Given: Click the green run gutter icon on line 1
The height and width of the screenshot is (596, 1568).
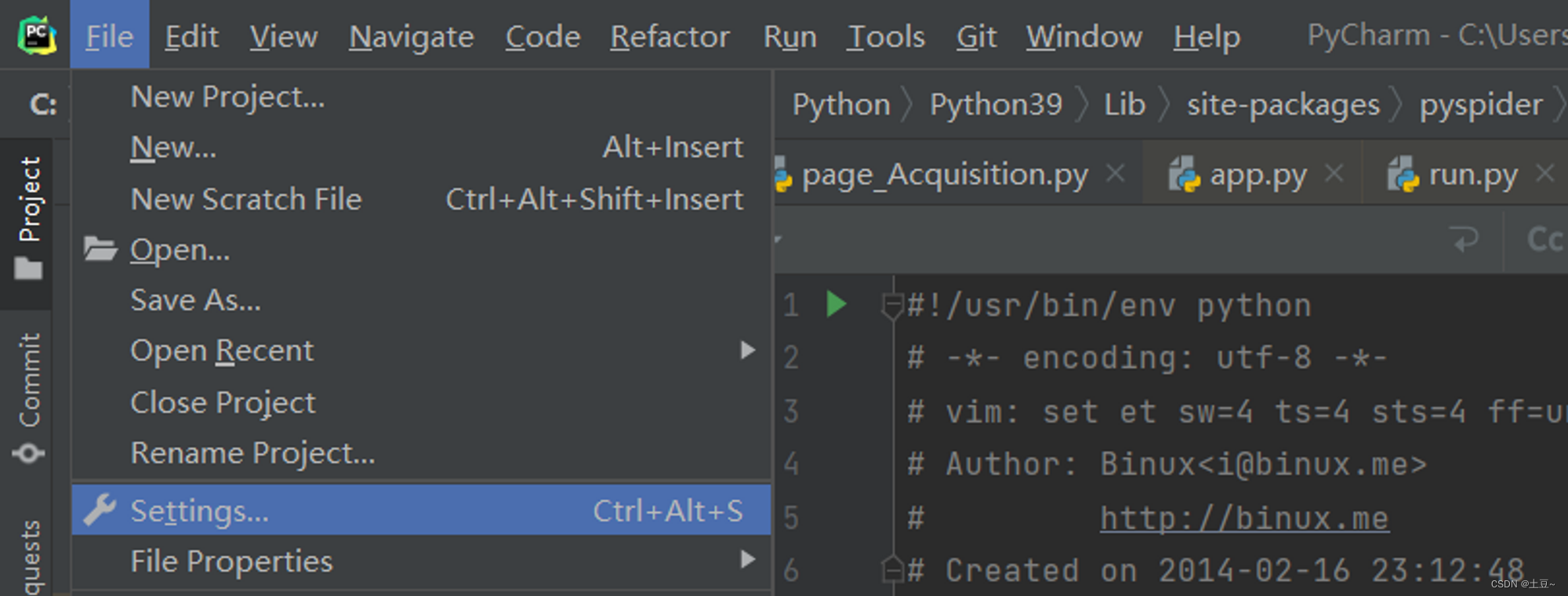Looking at the screenshot, I should (x=837, y=304).
